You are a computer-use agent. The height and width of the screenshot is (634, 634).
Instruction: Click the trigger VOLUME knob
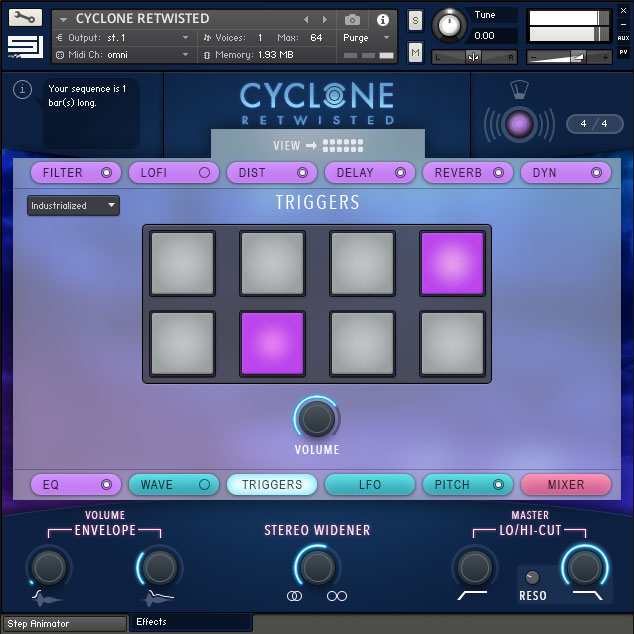pyautogui.click(x=317, y=418)
